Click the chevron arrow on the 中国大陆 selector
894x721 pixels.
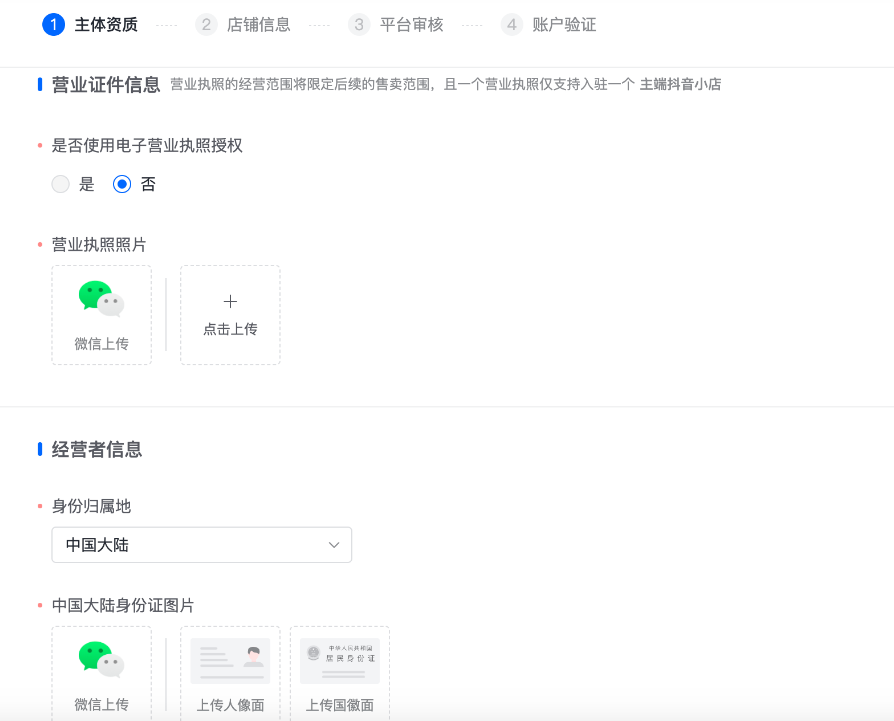click(334, 545)
